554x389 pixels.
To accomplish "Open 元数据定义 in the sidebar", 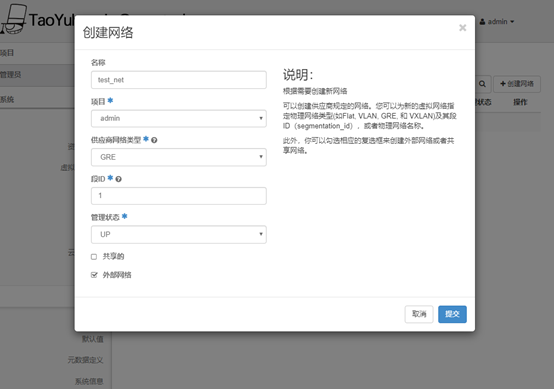I will pos(85,360).
